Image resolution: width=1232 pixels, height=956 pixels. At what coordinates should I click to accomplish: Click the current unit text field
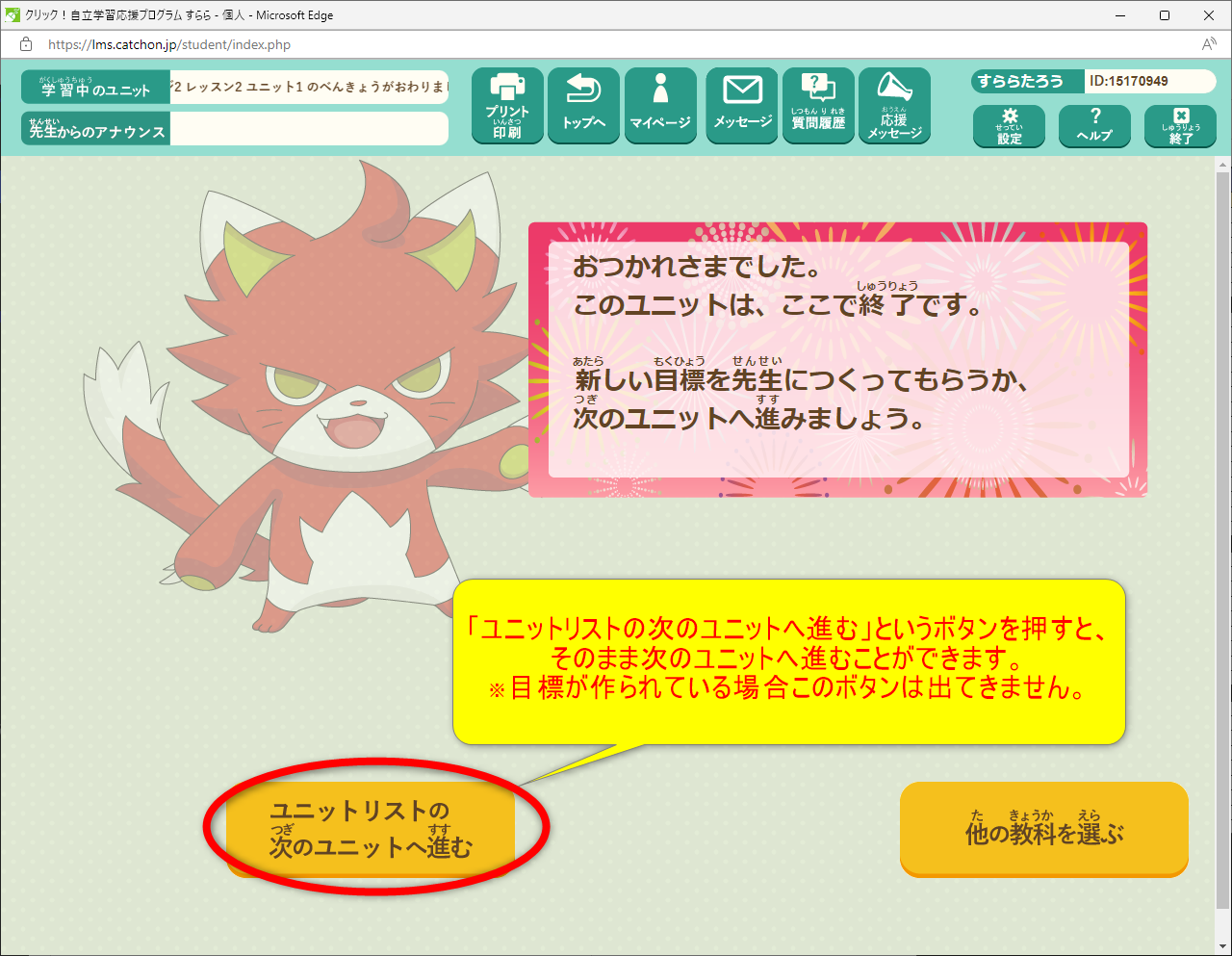(309, 87)
